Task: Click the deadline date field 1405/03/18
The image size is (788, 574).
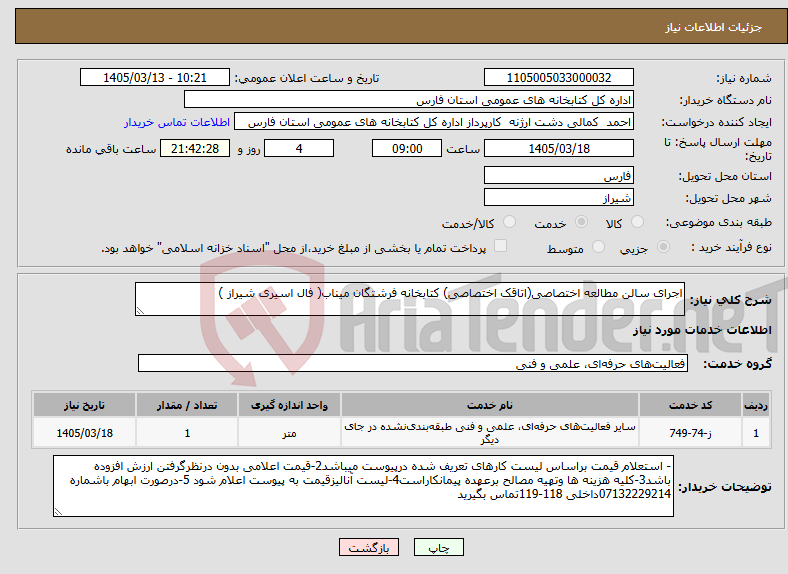Action: click(x=558, y=148)
